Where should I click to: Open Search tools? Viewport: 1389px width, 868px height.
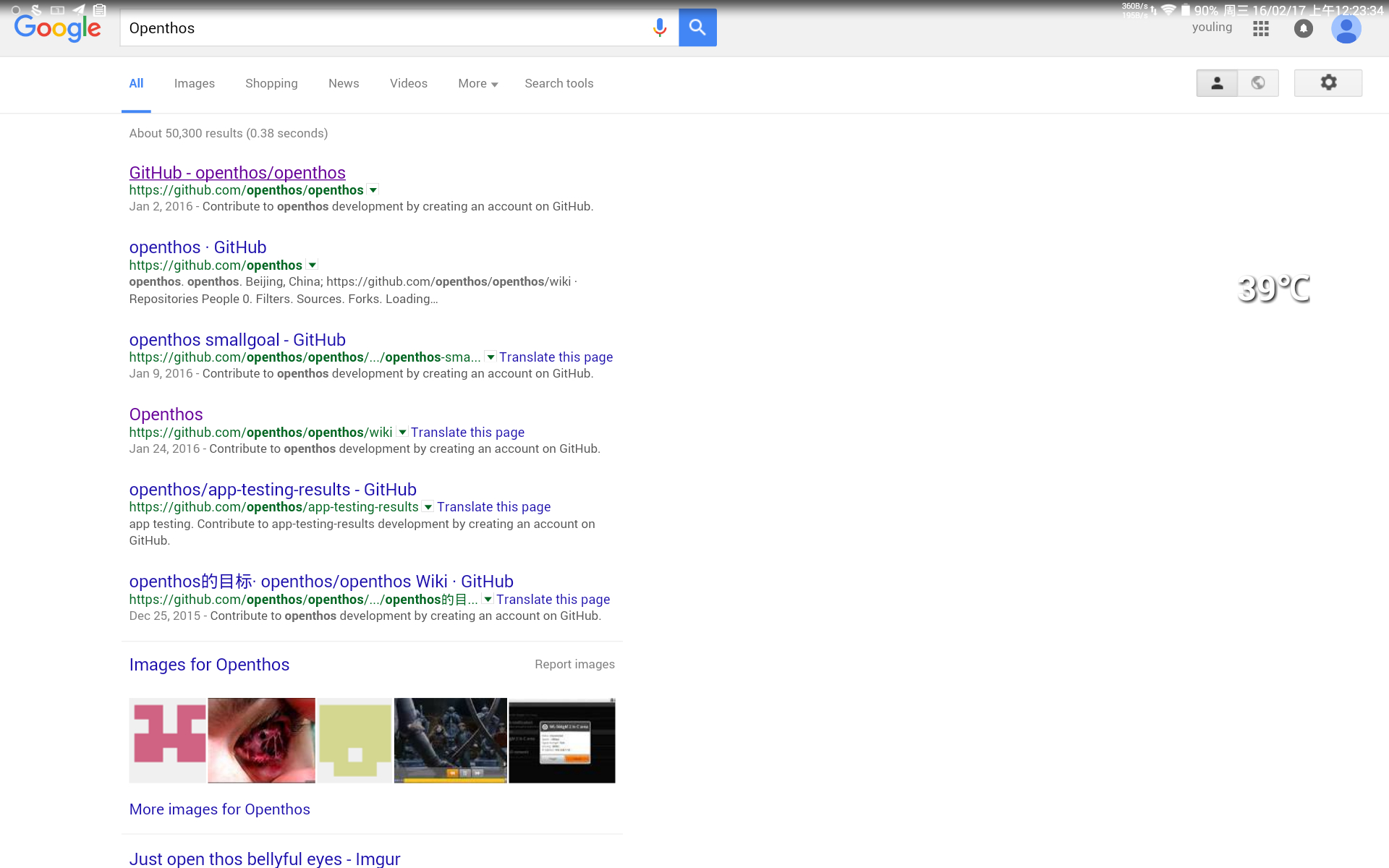click(559, 83)
